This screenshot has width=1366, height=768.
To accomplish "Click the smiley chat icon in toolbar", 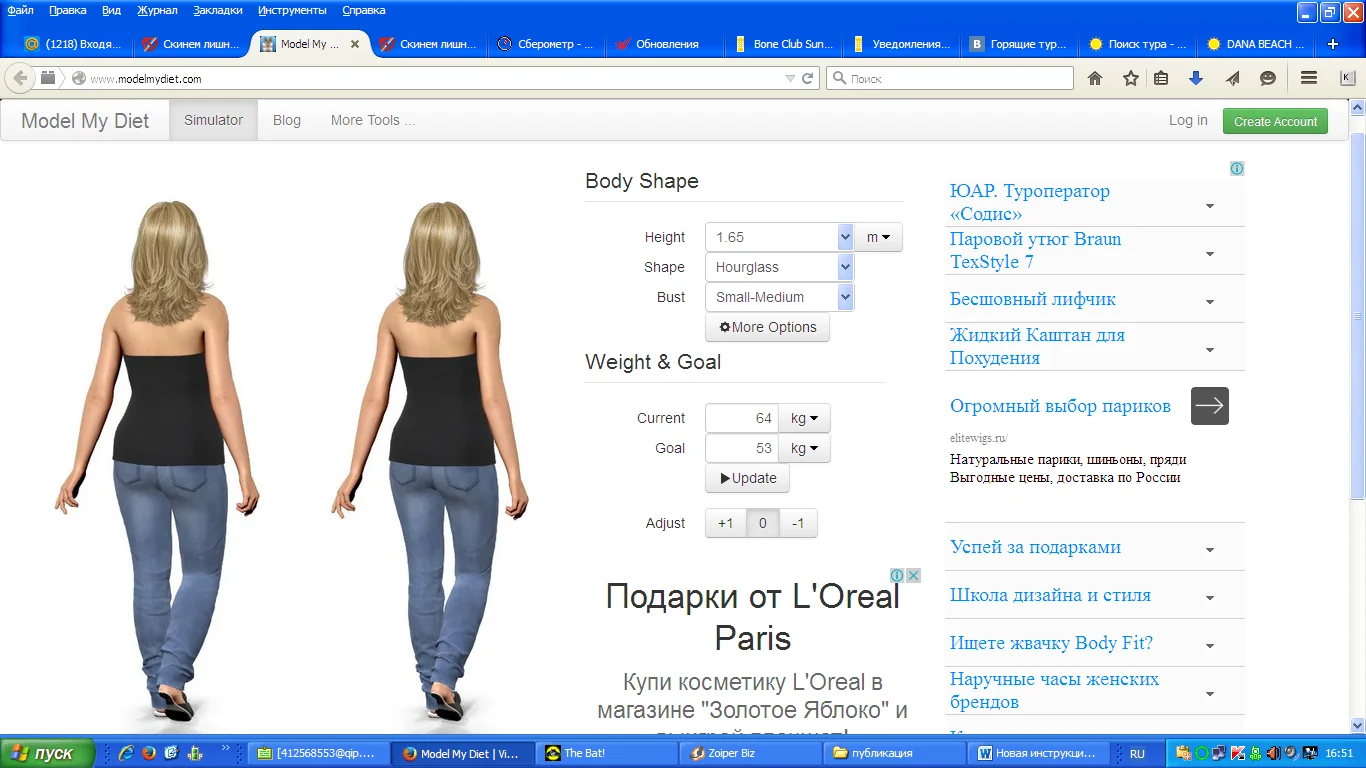I will (1268, 78).
